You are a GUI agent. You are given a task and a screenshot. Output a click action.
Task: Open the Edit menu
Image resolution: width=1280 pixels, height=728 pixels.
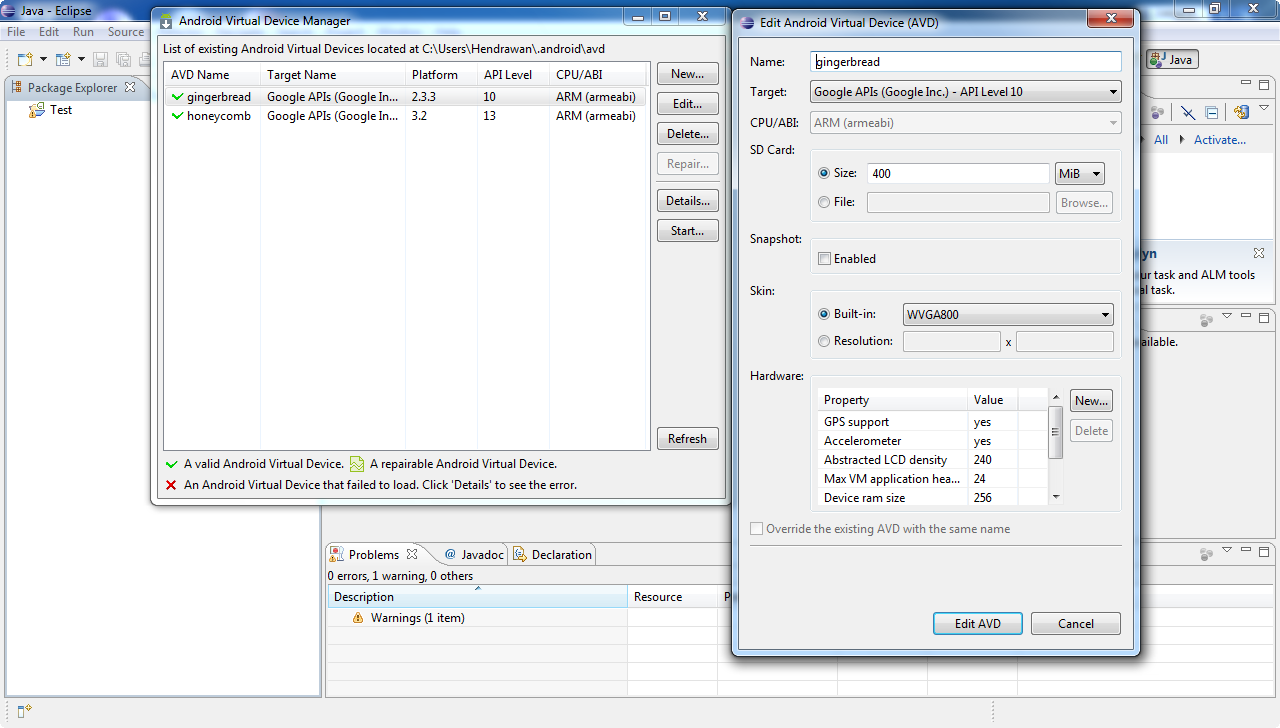pyautogui.click(x=49, y=32)
